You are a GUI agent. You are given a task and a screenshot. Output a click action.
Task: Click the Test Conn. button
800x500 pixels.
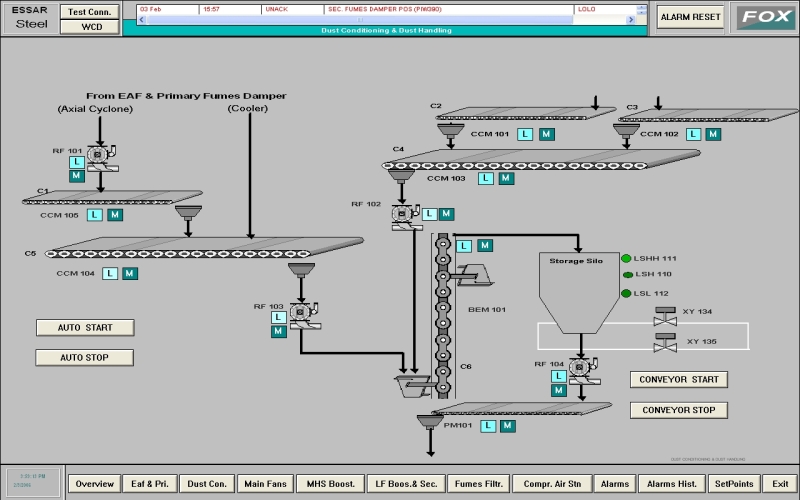point(90,12)
